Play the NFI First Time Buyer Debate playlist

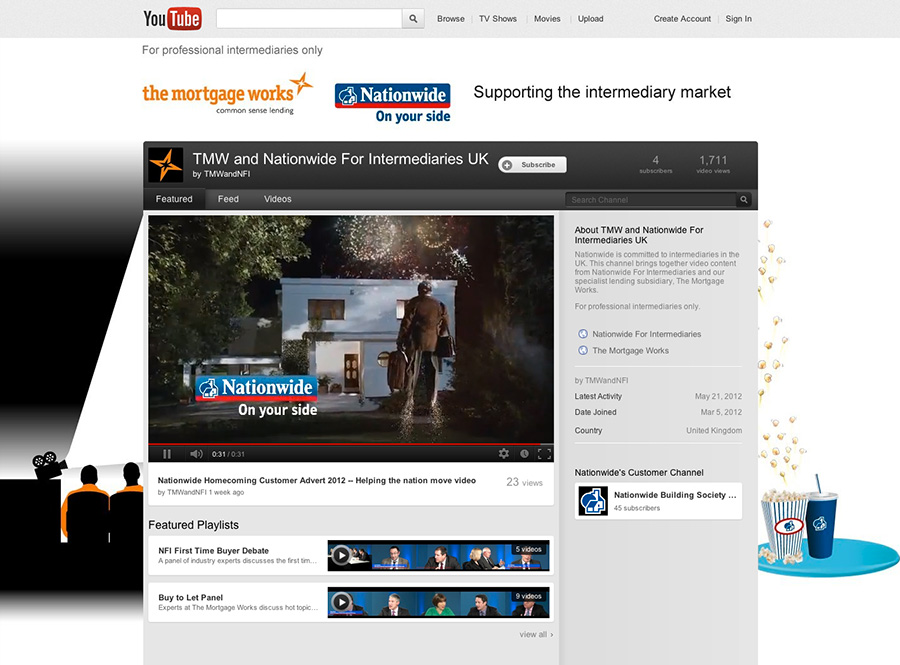(341, 555)
